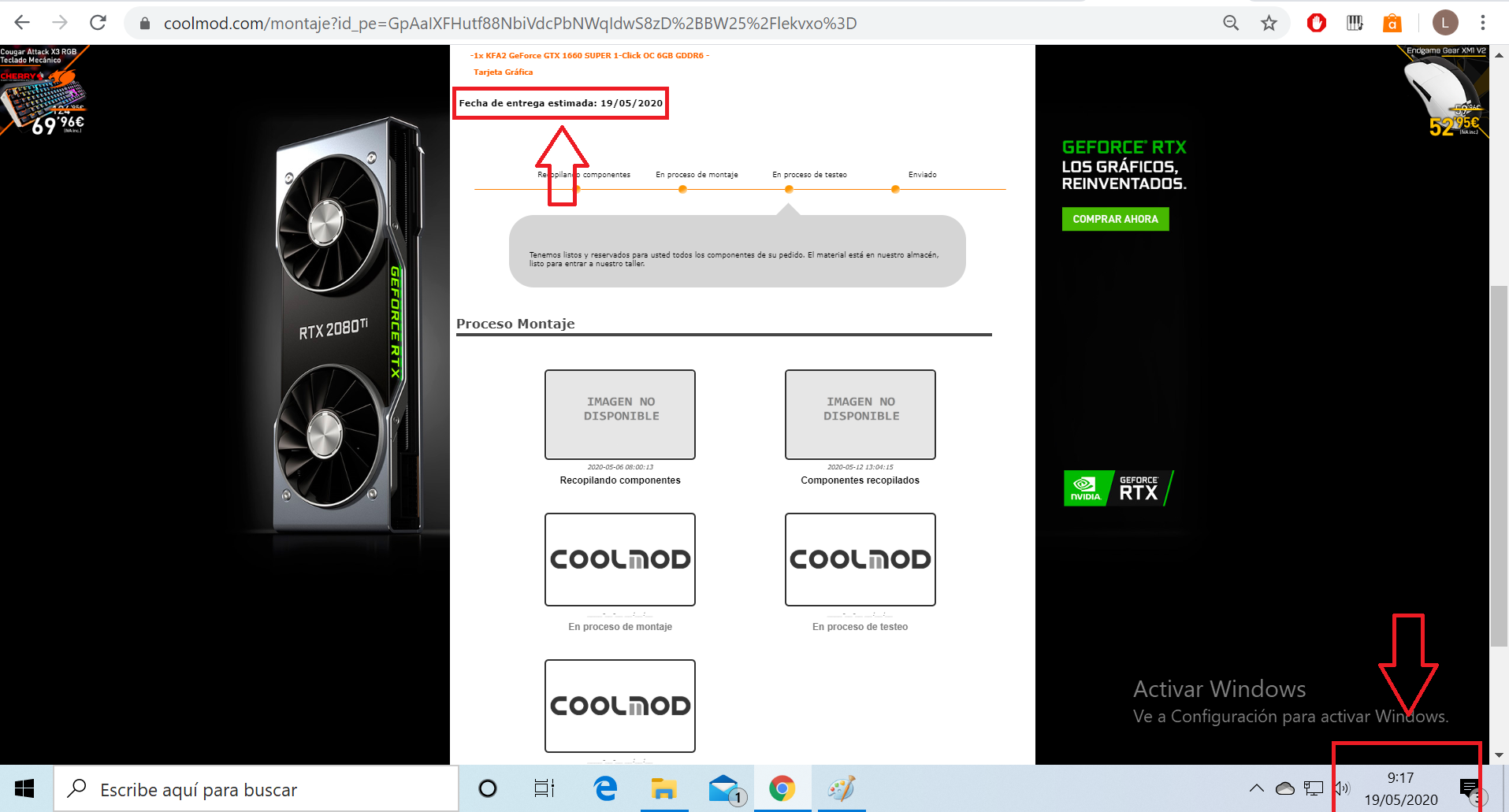This screenshot has height=812, width=1509.
Task: Launch Microsoft Edge from the taskbar
Action: pyautogui.click(x=605, y=788)
